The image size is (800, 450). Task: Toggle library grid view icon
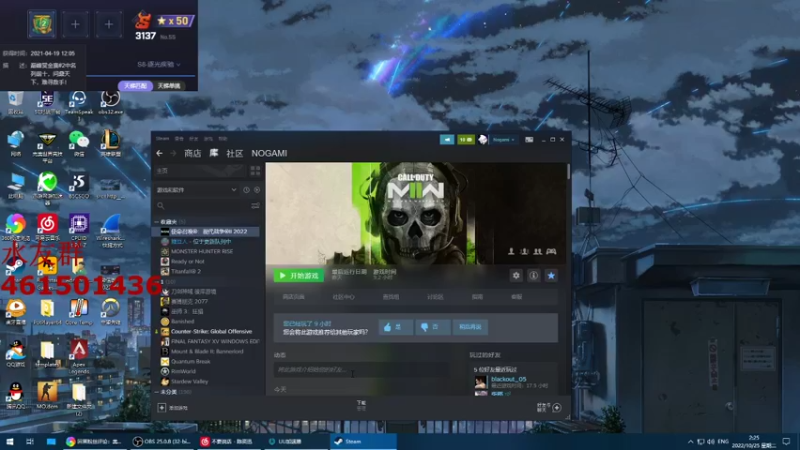pos(255,170)
